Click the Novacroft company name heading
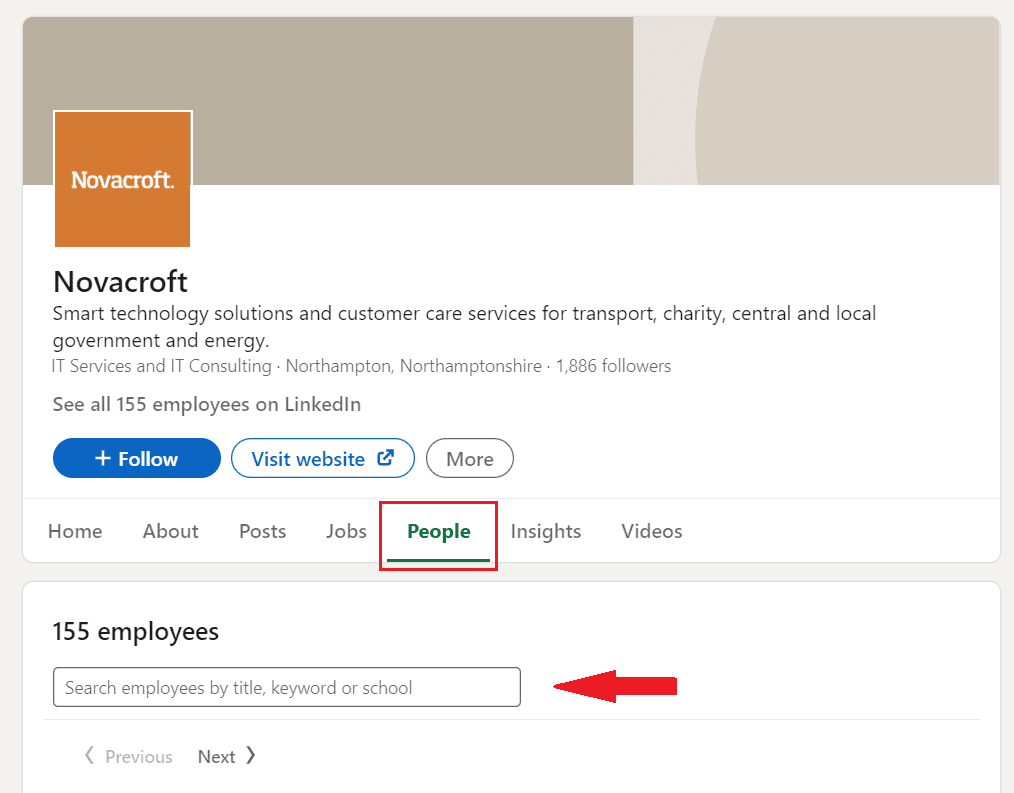This screenshot has height=793, width=1014. click(x=120, y=281)
